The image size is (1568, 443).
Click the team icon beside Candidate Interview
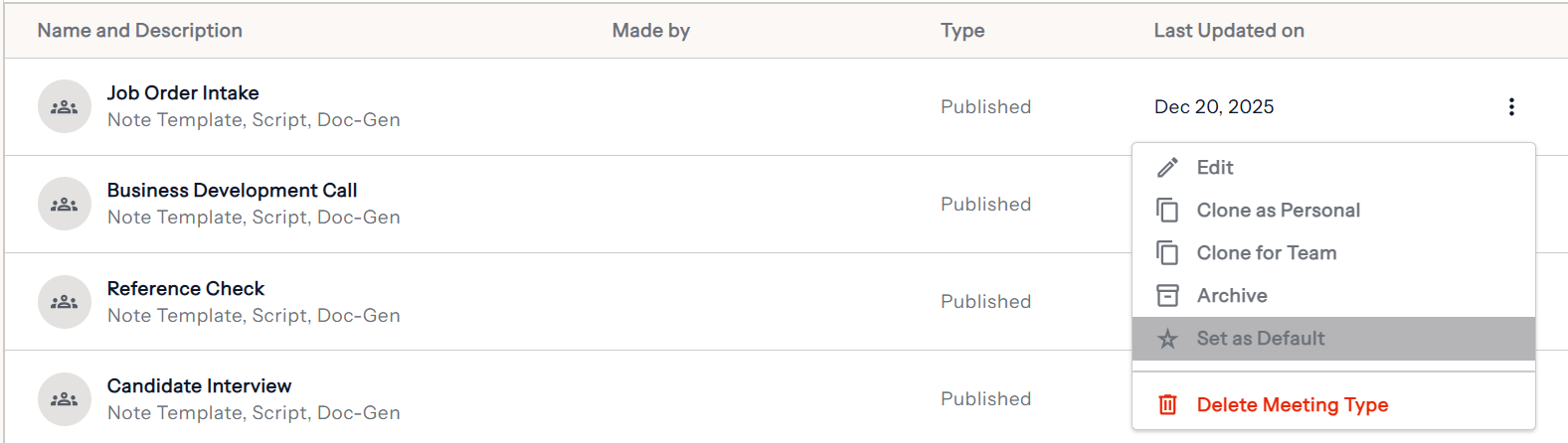click(x=65, y=399)
